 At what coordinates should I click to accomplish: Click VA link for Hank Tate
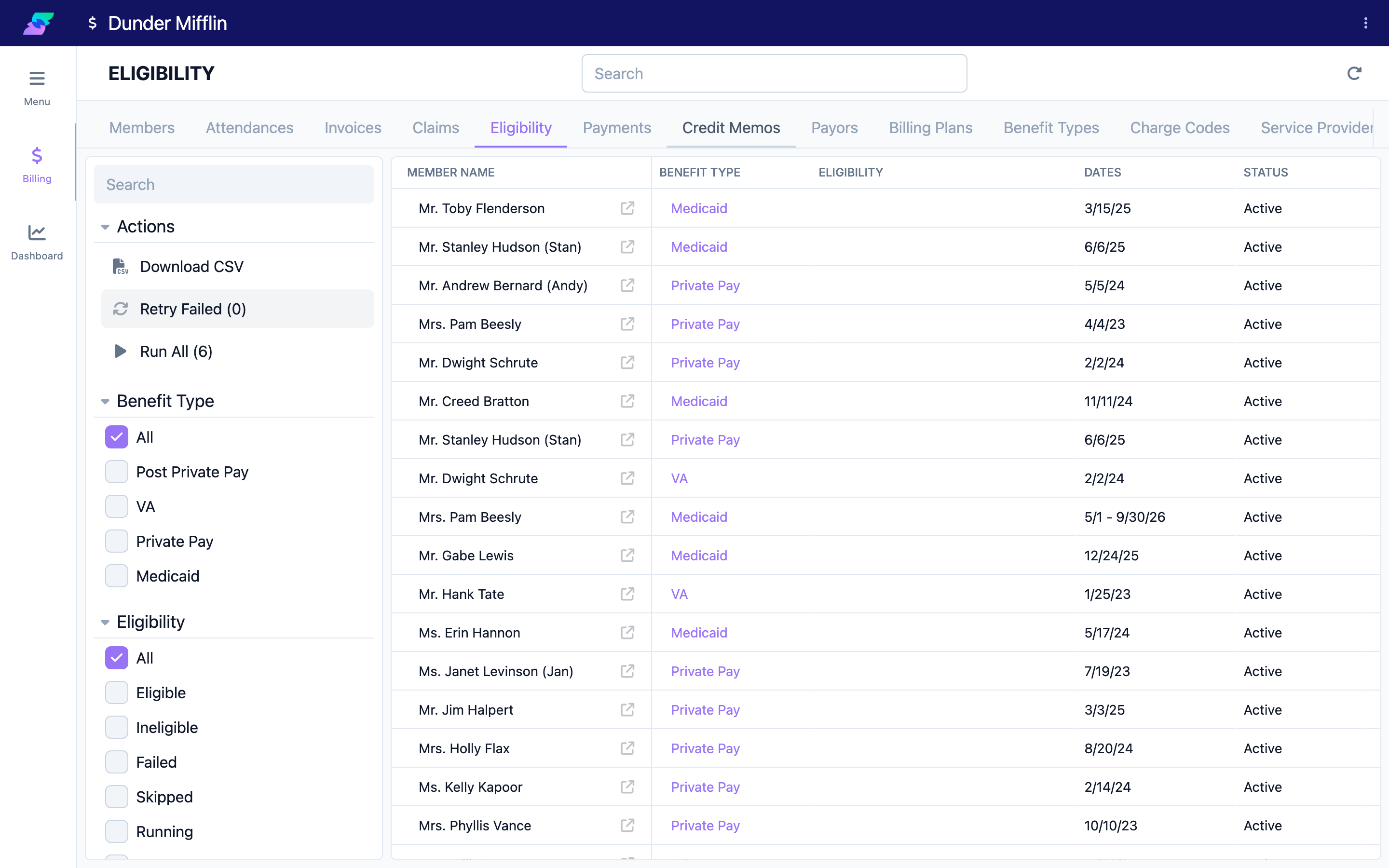click(x=679, y=594)
